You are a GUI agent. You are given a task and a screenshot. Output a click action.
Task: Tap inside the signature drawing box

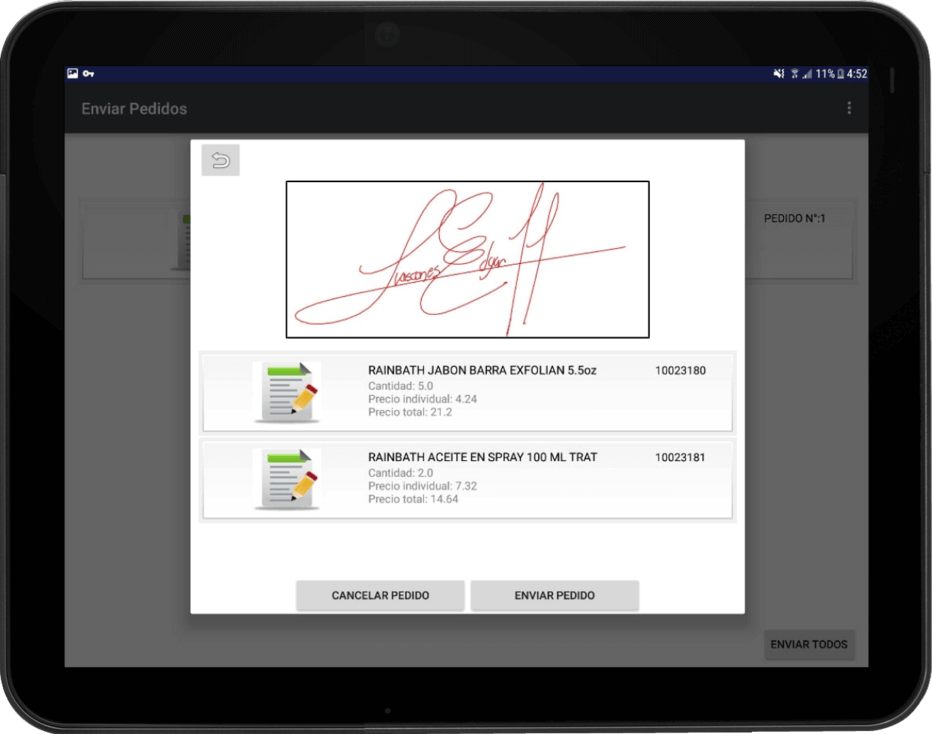[467, 259]
